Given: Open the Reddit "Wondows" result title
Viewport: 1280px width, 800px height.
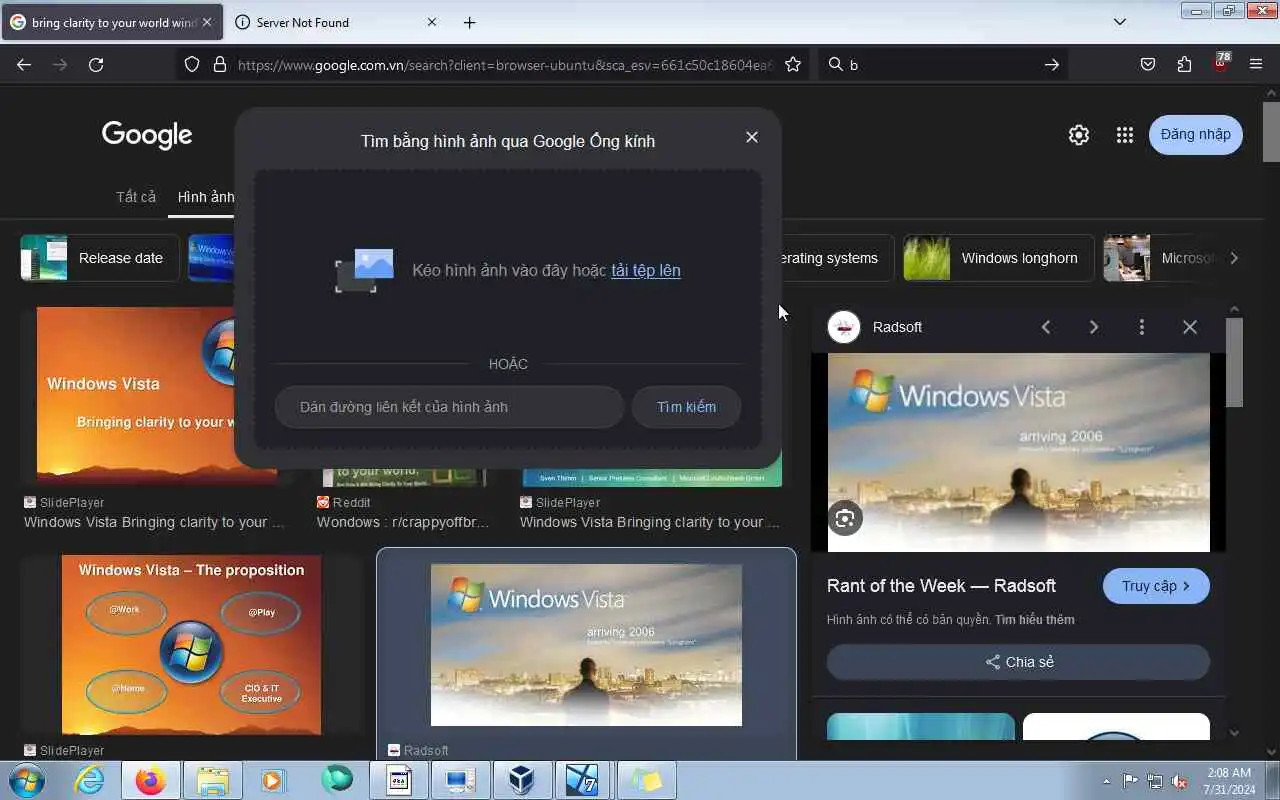Looking at the screenshot, I should point(403,522).
